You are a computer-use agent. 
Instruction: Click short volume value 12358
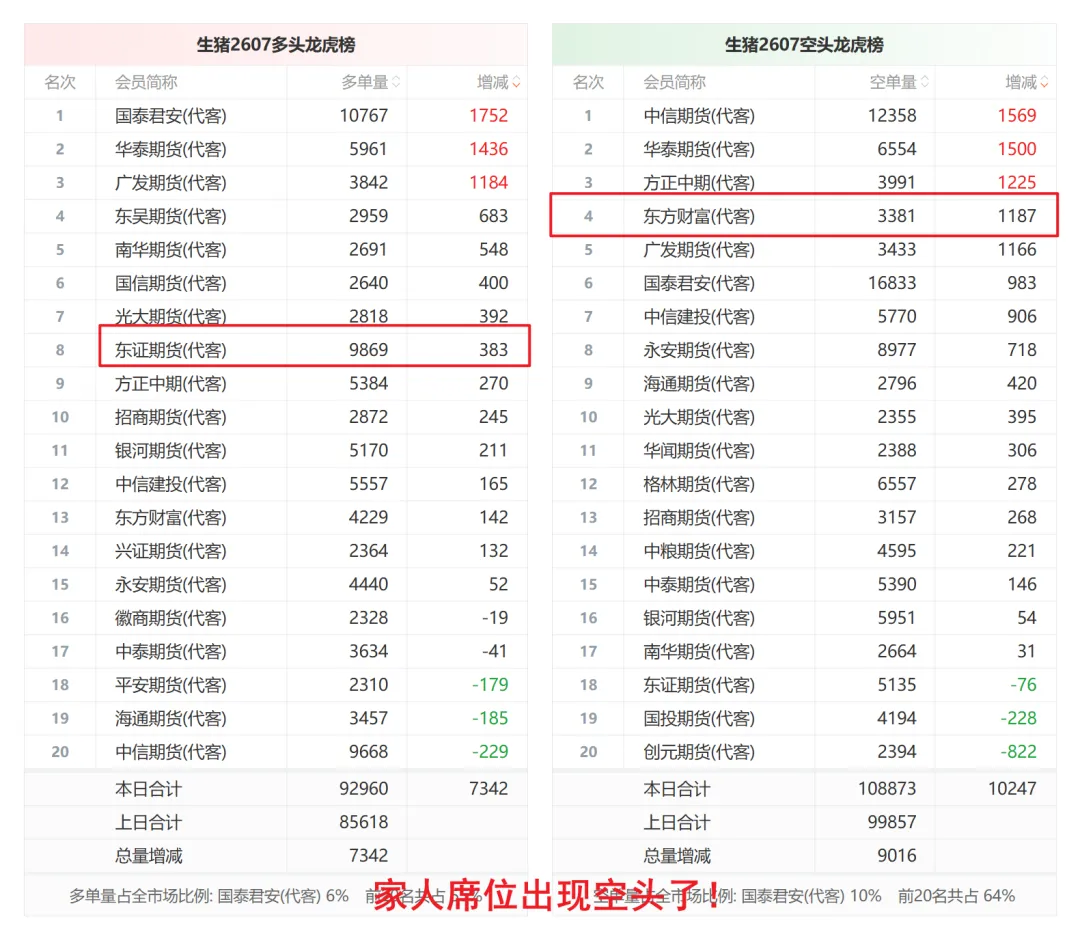[x=892, y=116]
